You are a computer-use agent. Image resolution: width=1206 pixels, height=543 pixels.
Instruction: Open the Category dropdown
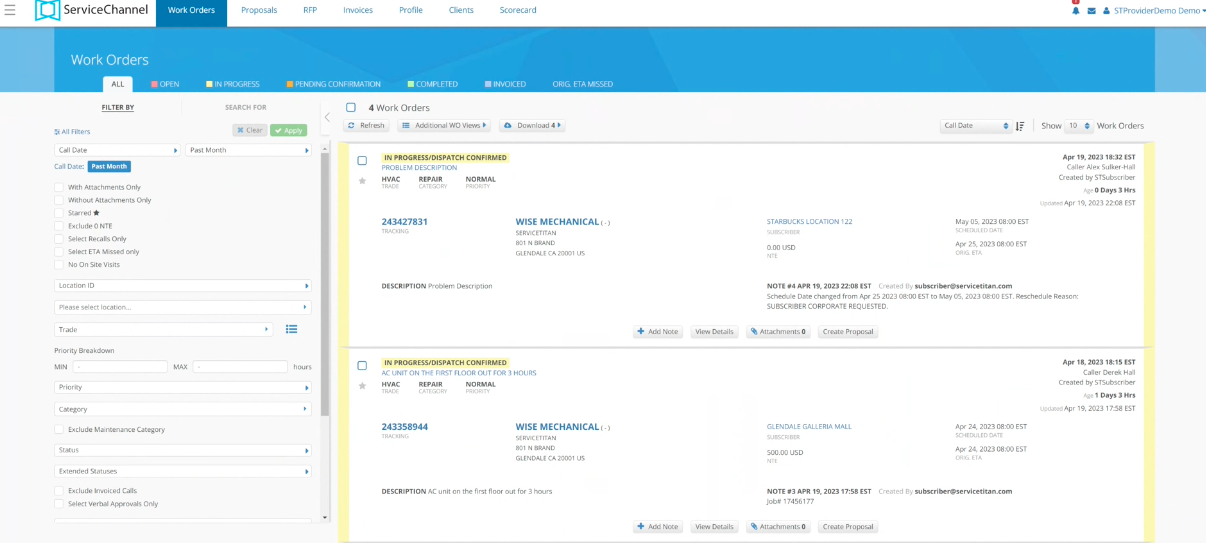pos(183,409)
